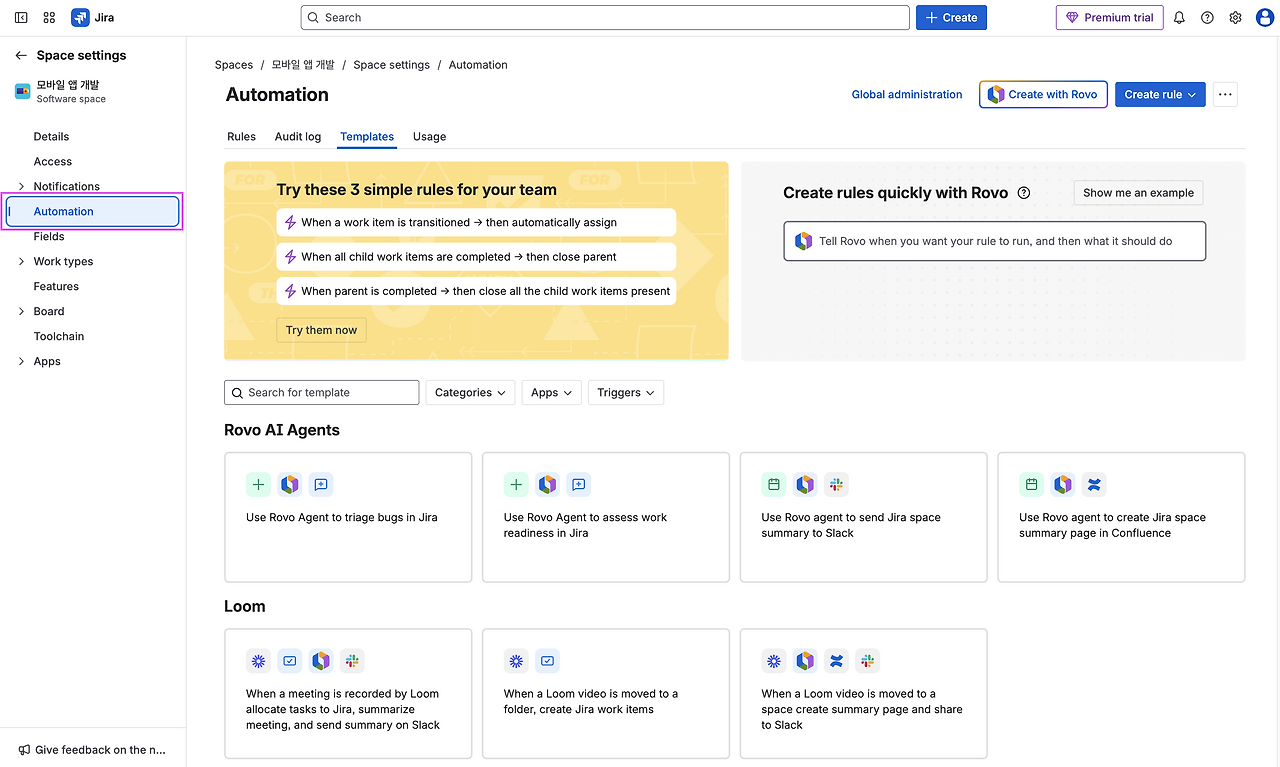This screenshot has width=1280, height=767.
Task: Switch to the Audit log tab
Action: pyautogui.click(x=298, y=137)
